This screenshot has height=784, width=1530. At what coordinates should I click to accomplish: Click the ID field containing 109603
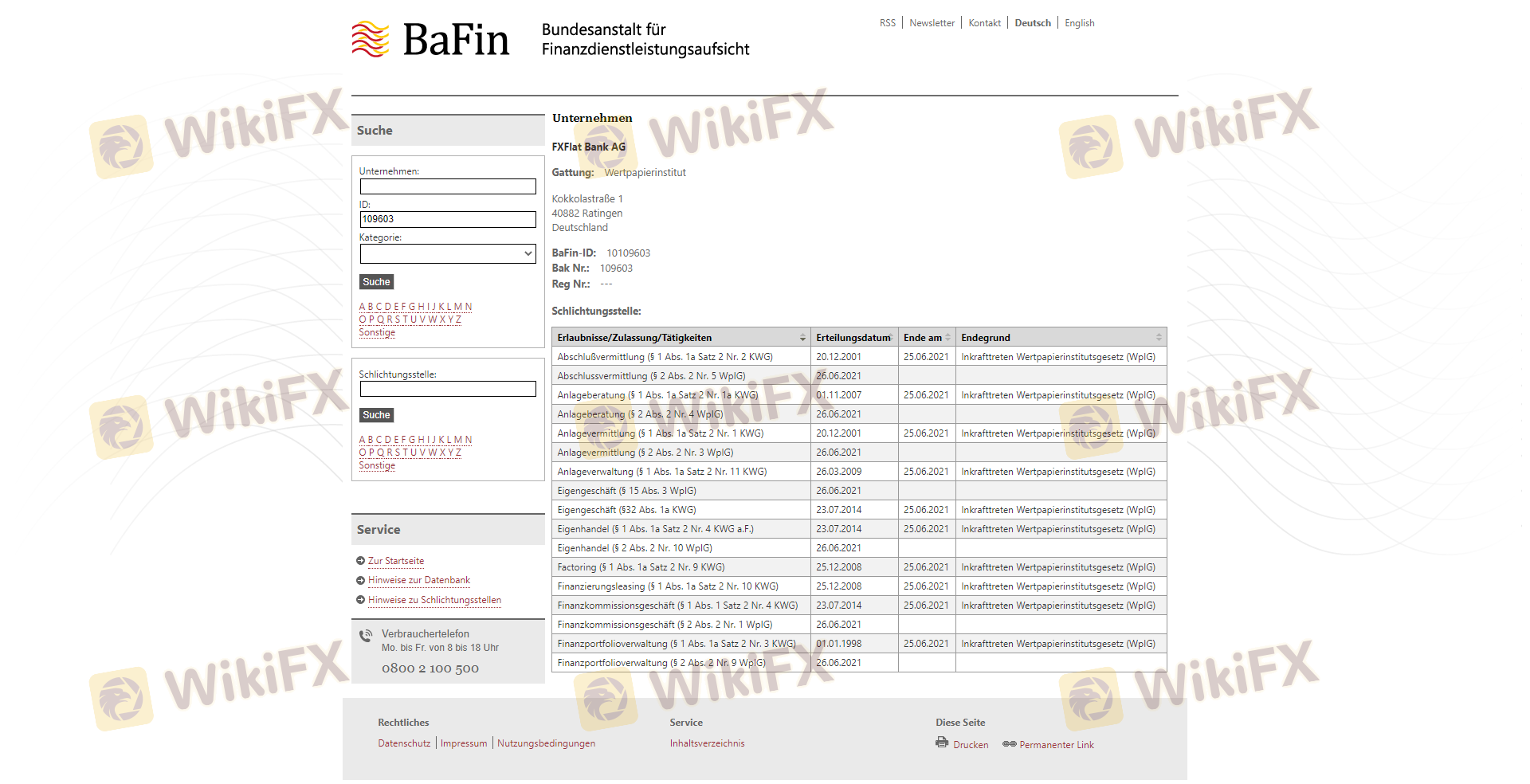coord(448,219)
